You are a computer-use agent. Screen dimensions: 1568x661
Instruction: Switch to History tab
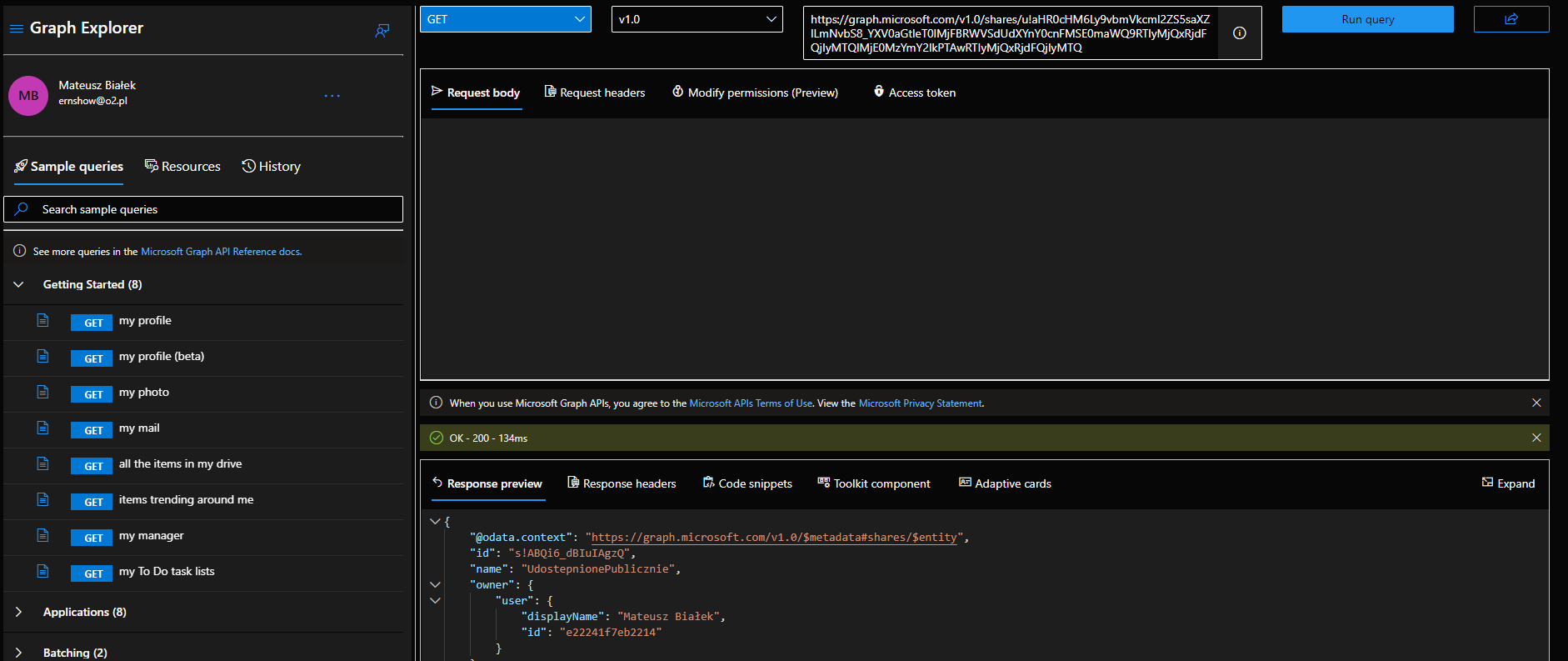click(x=271, y=167)
